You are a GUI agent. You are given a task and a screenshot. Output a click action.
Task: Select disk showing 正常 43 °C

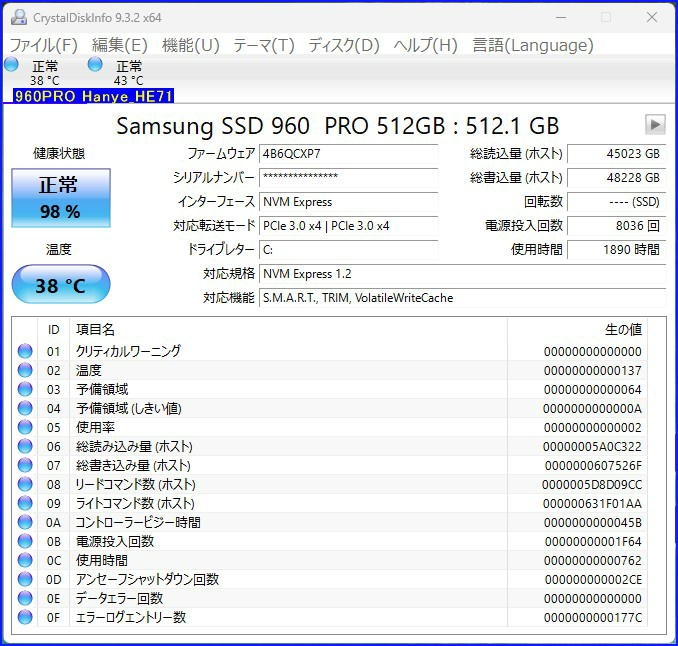coord(128,73)
